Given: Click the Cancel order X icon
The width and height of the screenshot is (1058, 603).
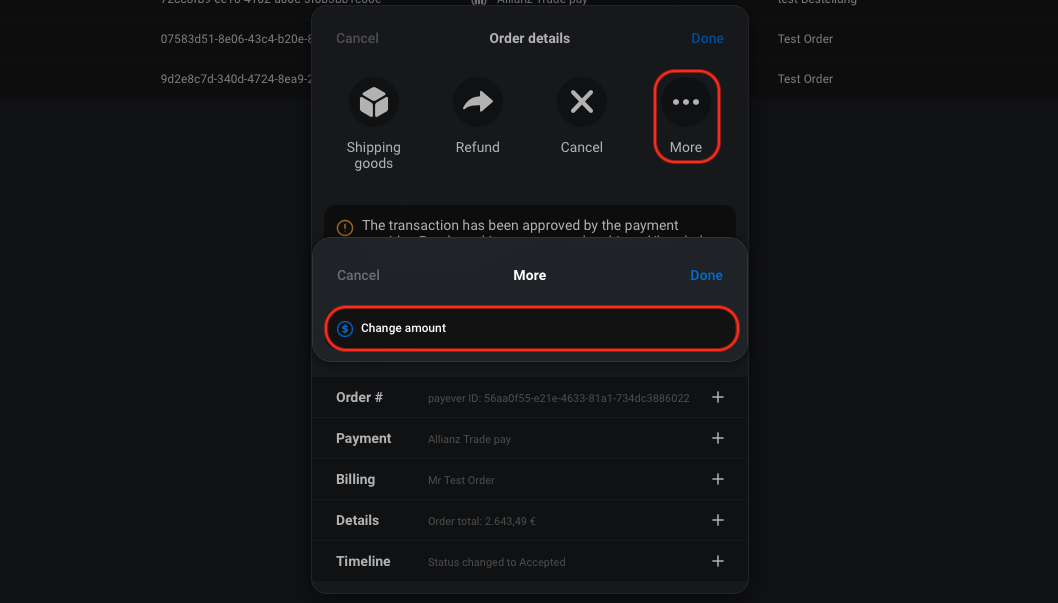Looking at the screenshot, I should (x=582, y=102).
